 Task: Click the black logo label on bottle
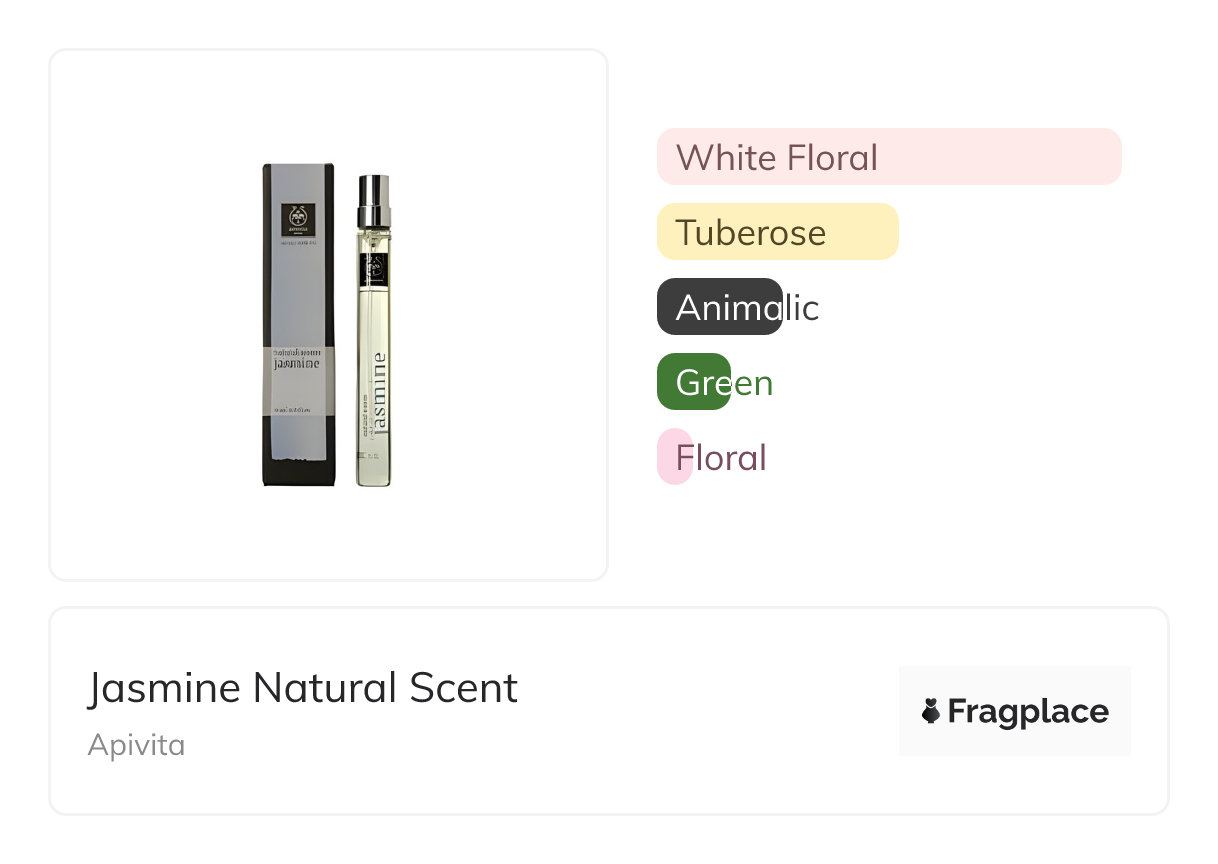pos(377,269)
